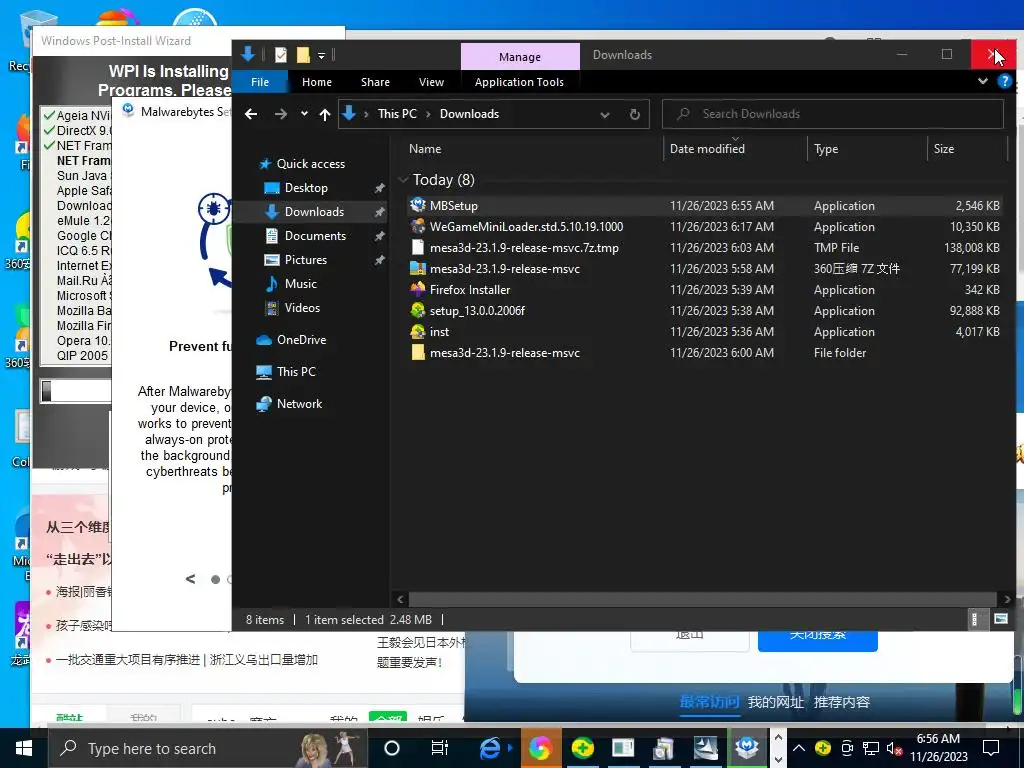1024x768 pixels.
Task: Expand the ribbon with the chevron
Action: pos(983,82)
